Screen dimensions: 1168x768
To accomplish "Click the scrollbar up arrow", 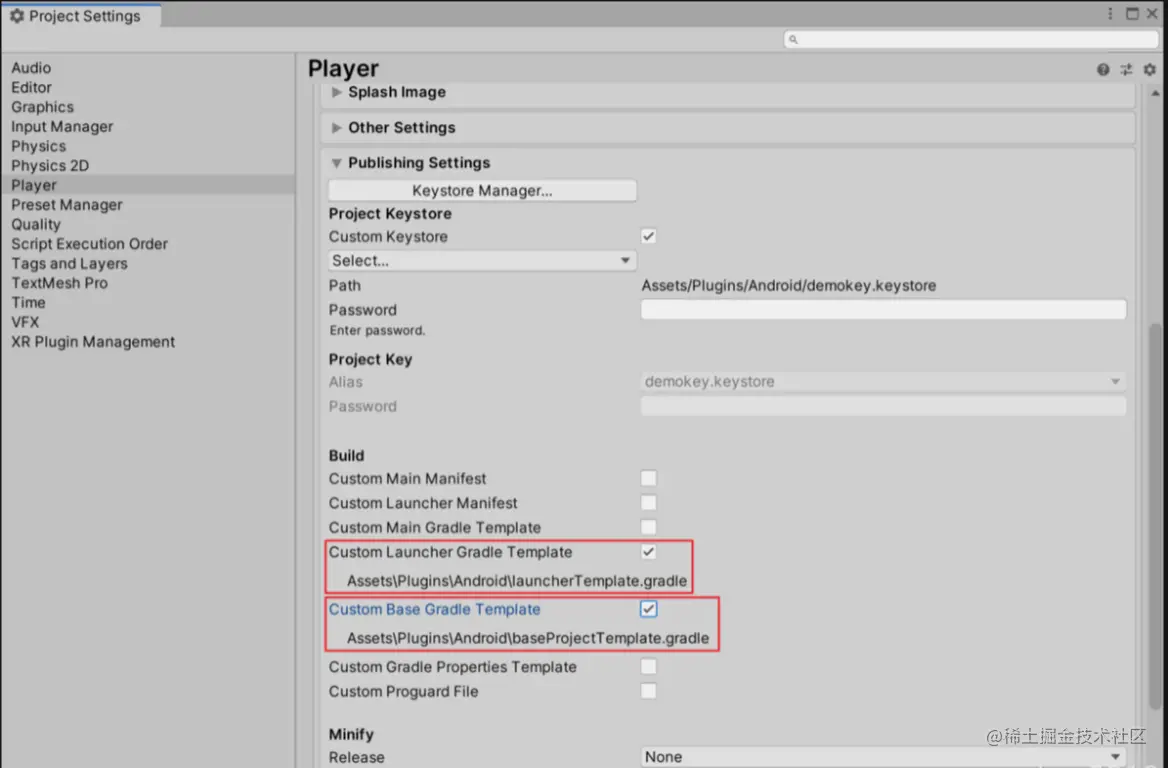I will 1155,94.
